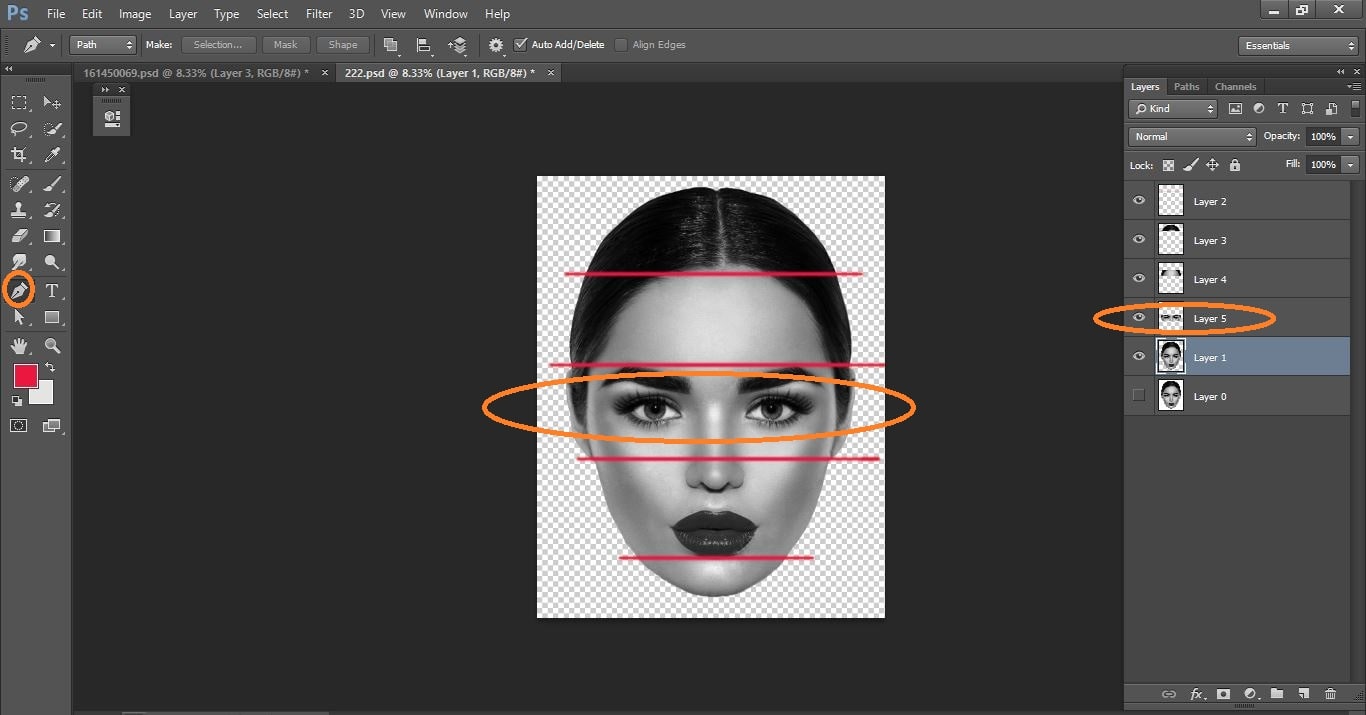This screenshot has height=715, width=1366.
Task: Click the Mask button in options bar
Action: pyautogui.click(x=286, y=44)
